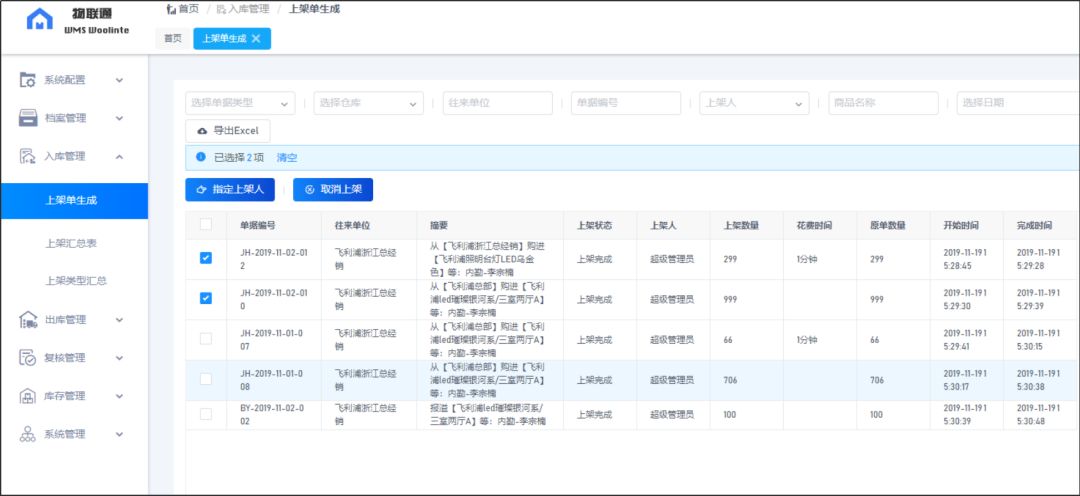The height and width of the screenshot is (496, 1080).
Task: Click the 系统配置 folder-gear icon
Action: pos(28,80)
